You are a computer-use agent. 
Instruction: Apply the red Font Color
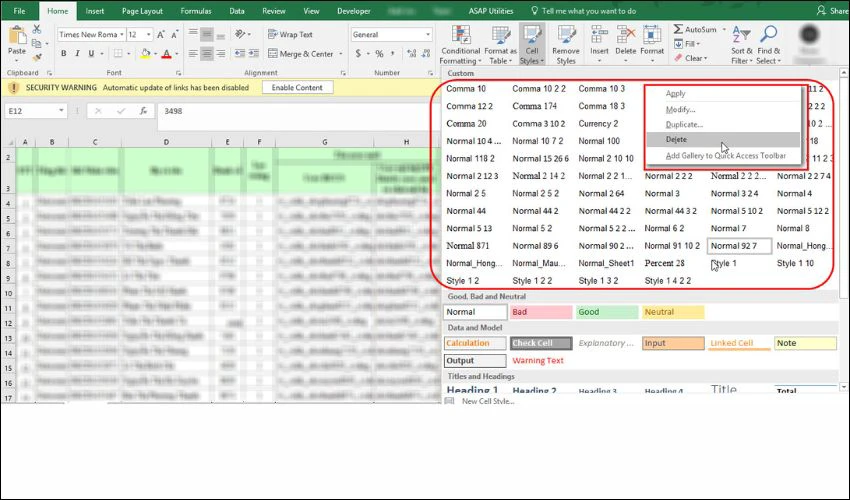click(x=166, y=53)
